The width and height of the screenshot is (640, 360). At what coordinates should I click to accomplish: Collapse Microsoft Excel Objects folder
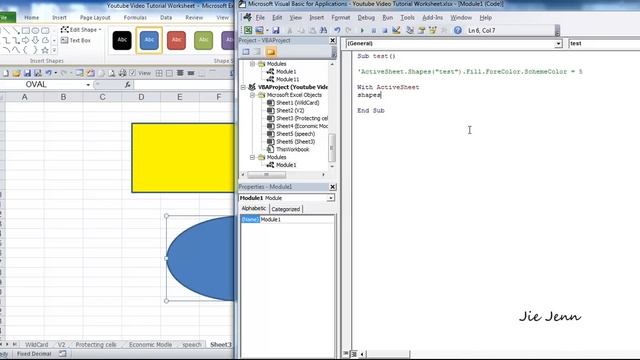(252, 95)
